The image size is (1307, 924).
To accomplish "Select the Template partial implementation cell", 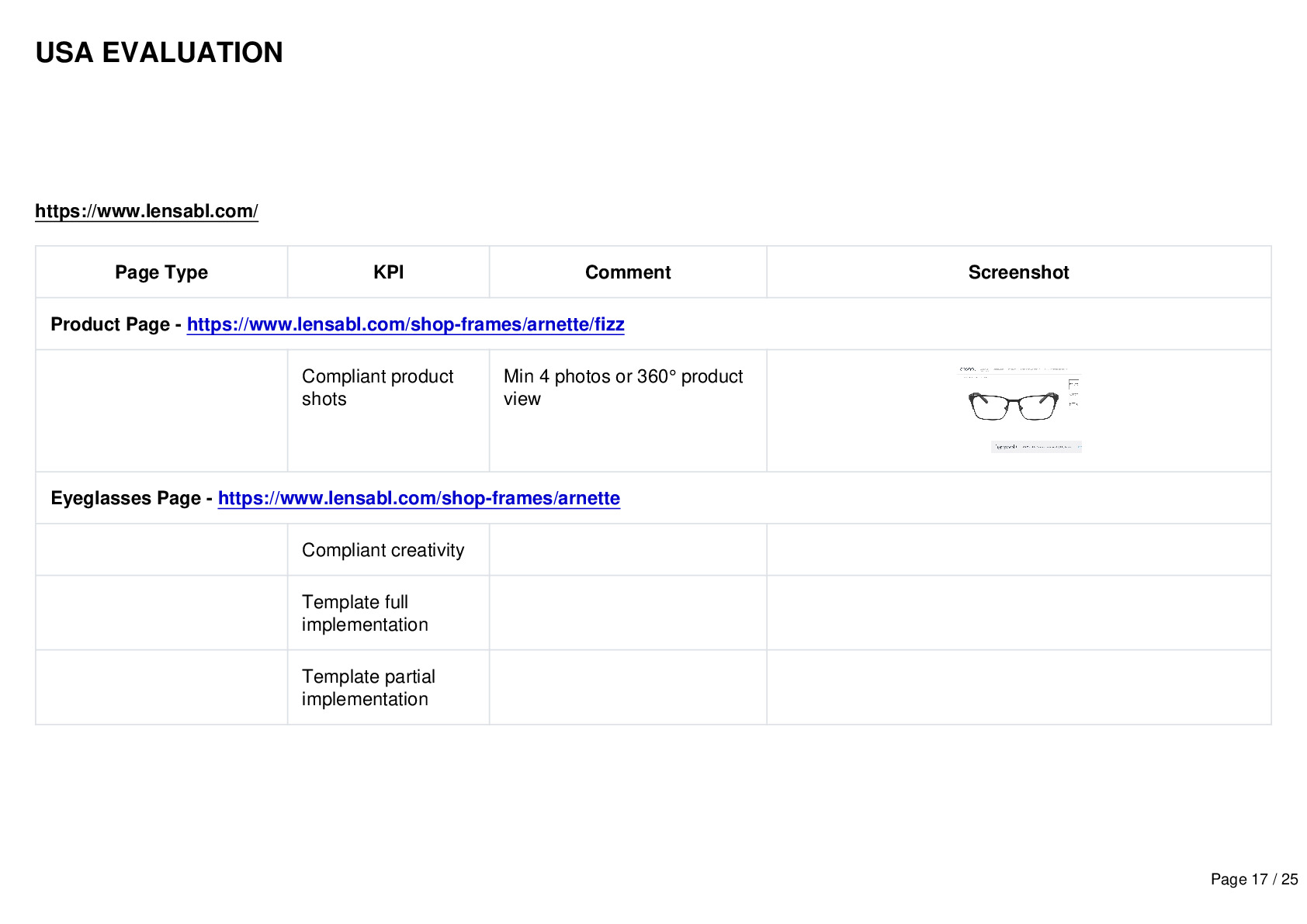I will tap(388, 687).
